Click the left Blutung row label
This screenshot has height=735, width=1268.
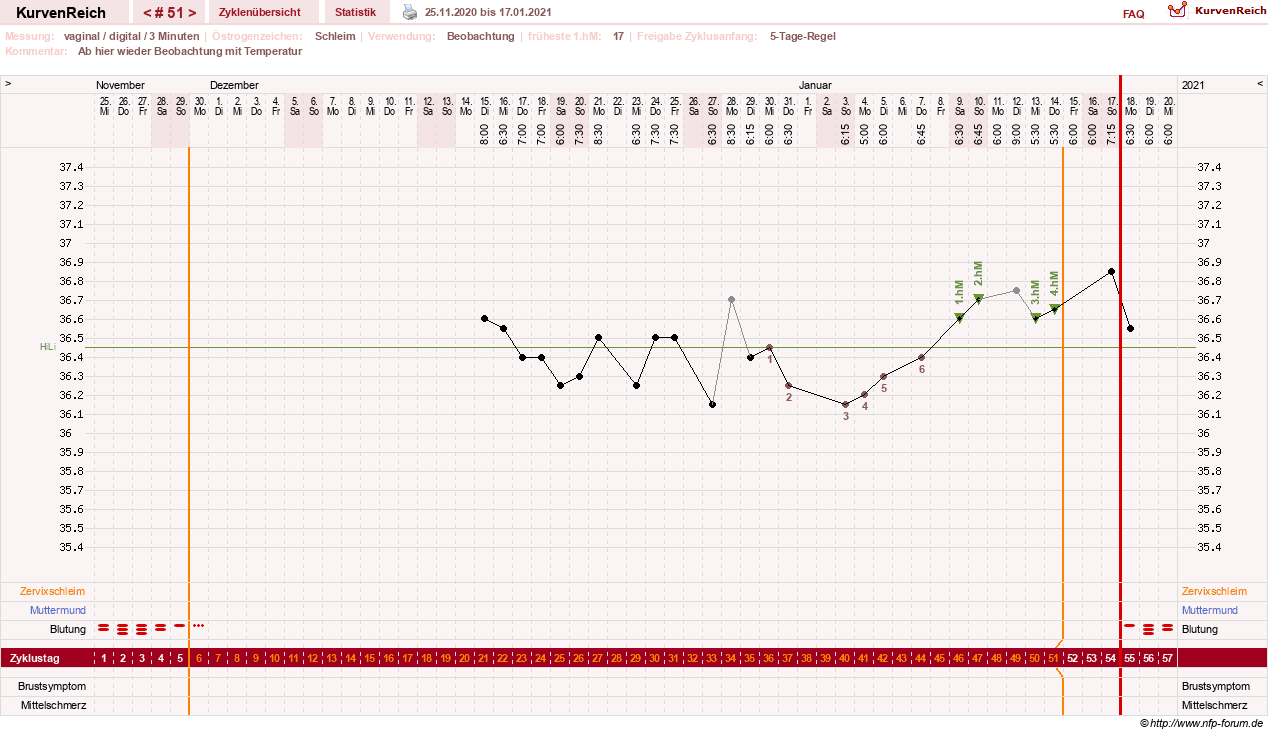(68, 629)
